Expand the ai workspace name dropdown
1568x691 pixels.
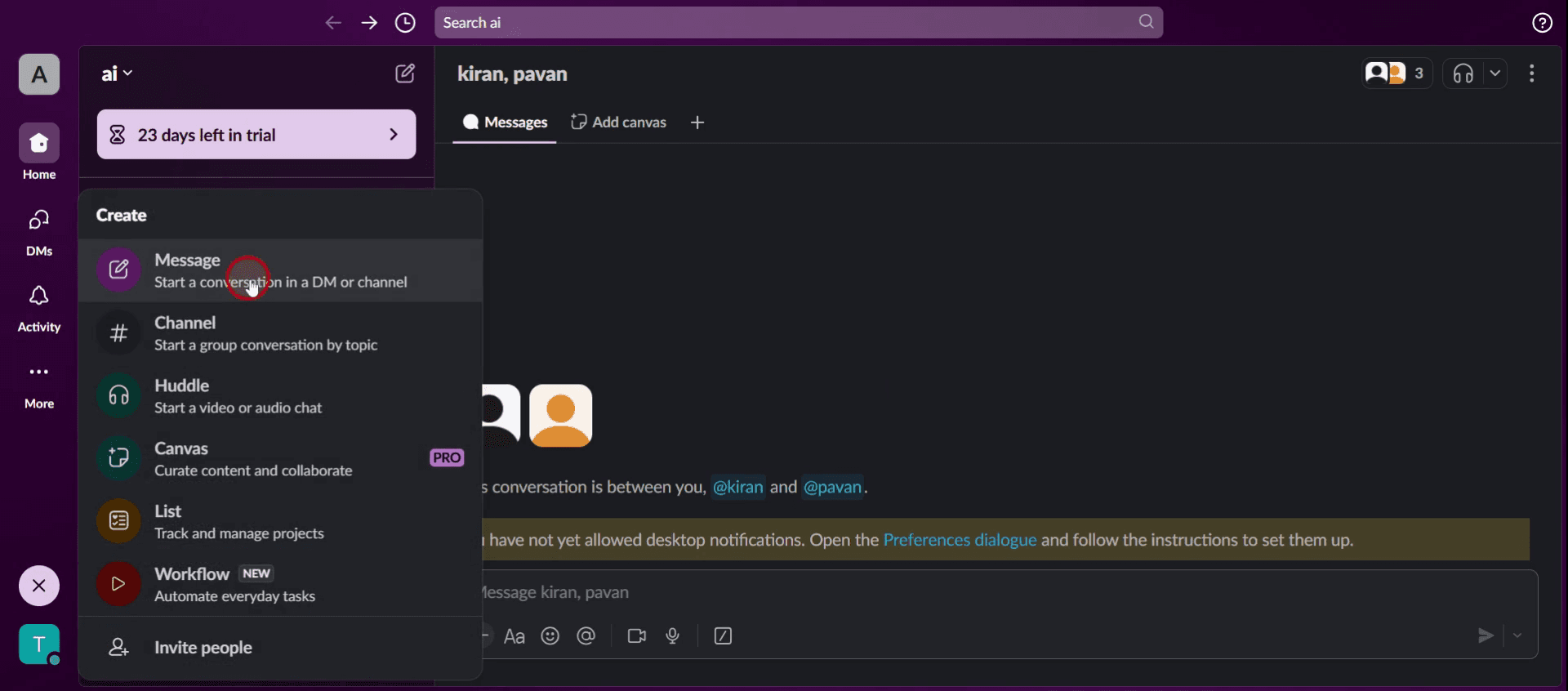[x=118, y=74]
